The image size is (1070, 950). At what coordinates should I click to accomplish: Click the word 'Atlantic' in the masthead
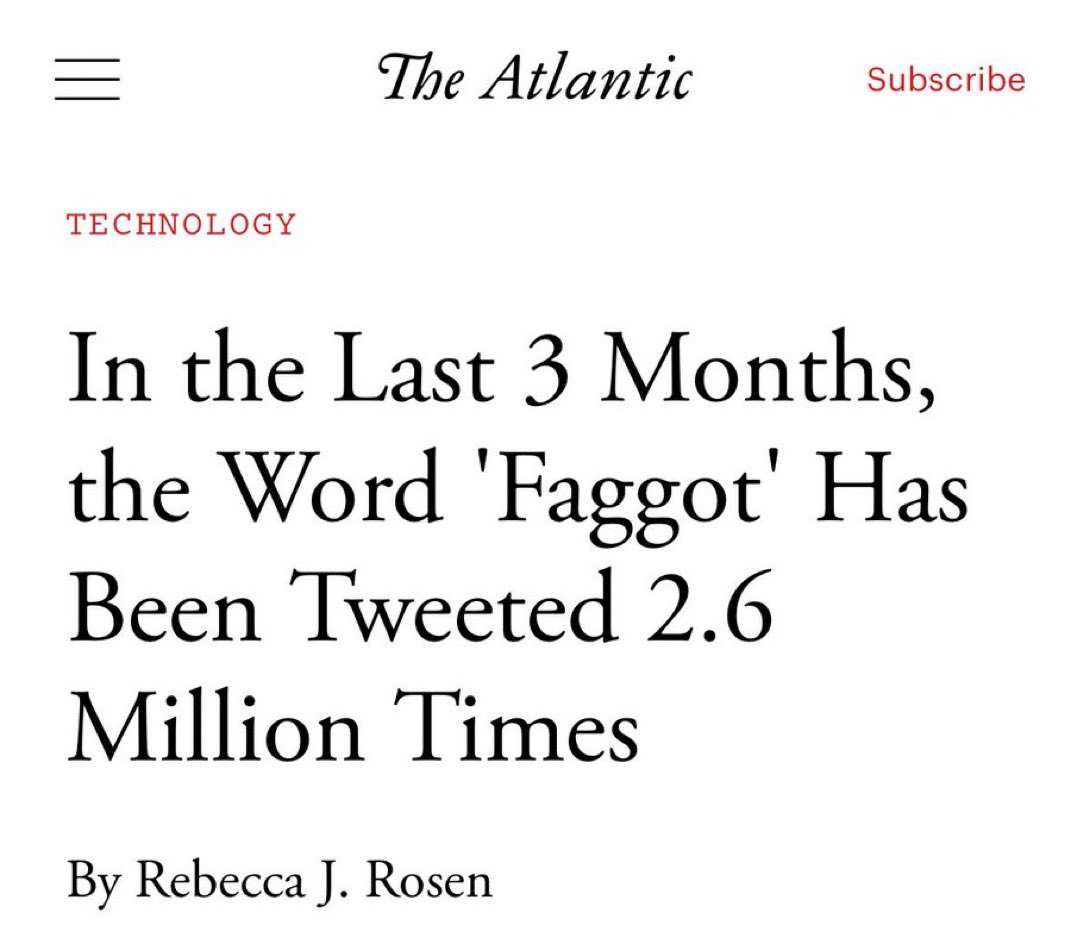585,78
